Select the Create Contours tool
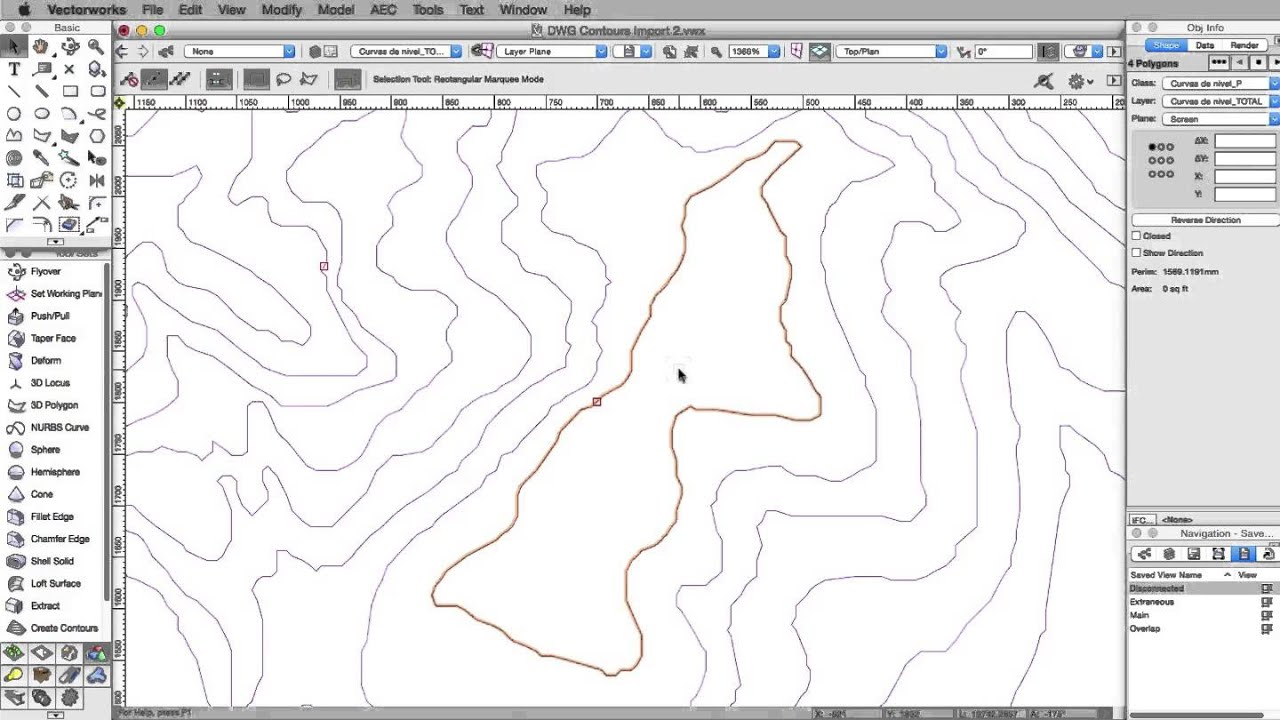This screenshot has height=720, width=1280. click(53, 628)
